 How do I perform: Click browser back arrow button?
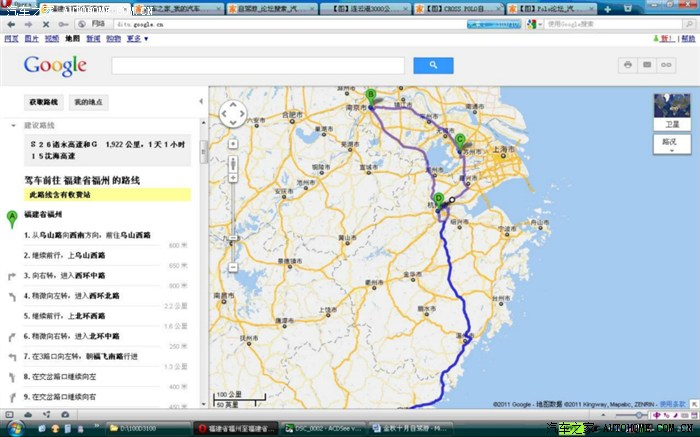[11, 22]
